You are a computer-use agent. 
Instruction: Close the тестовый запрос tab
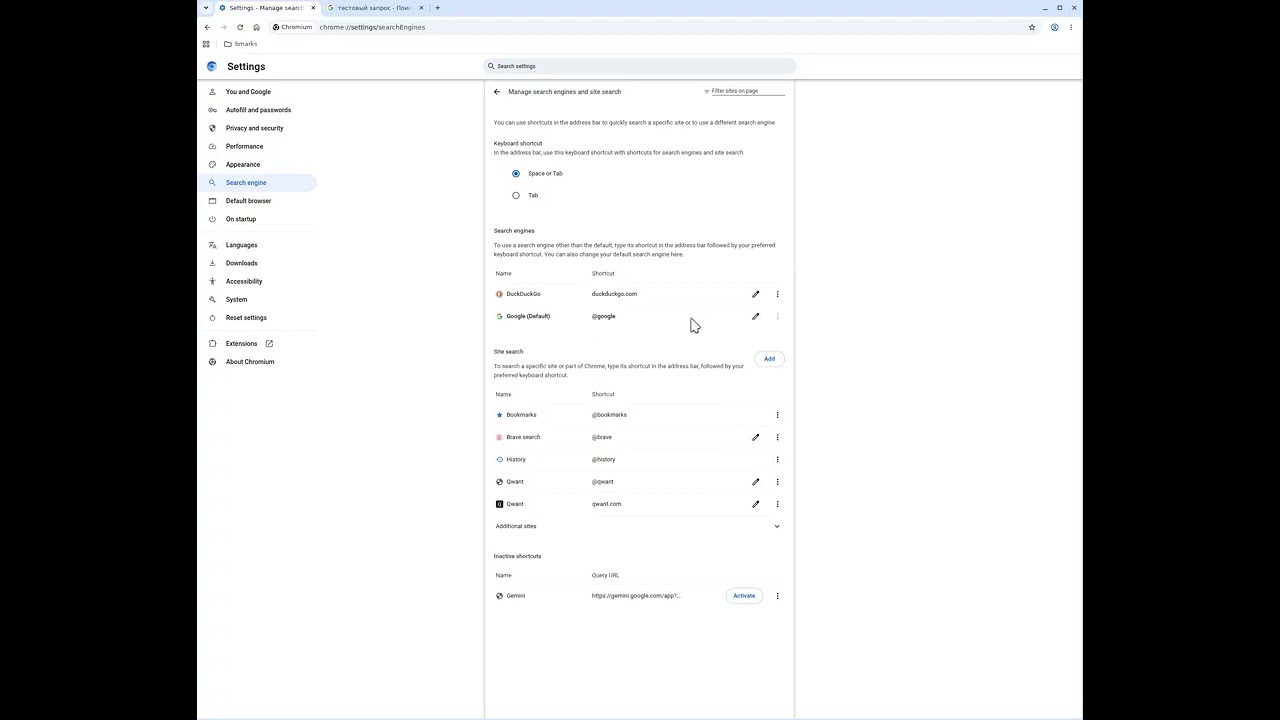tap(421, 8)
